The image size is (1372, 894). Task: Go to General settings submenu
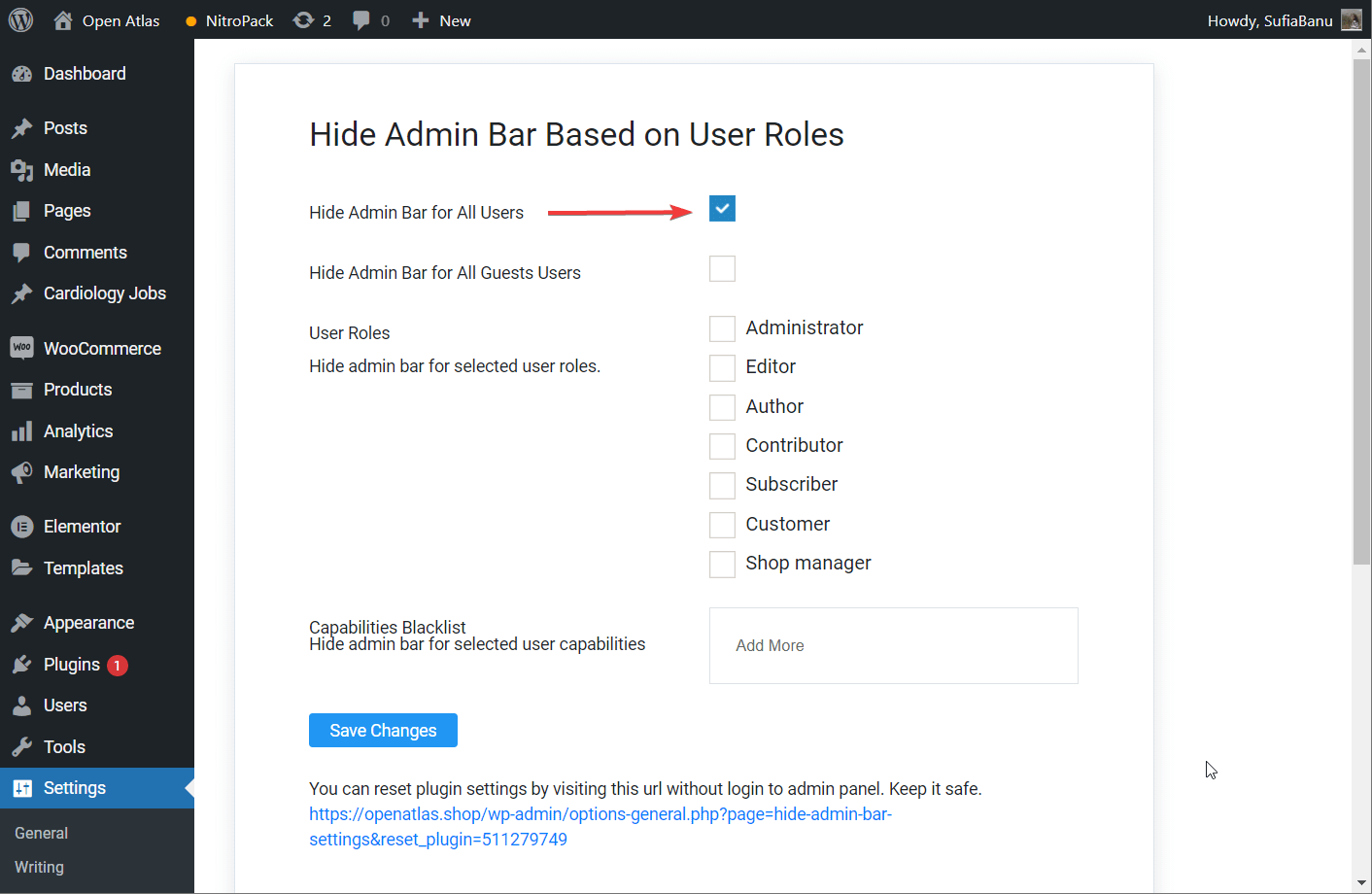pos(41,833)
